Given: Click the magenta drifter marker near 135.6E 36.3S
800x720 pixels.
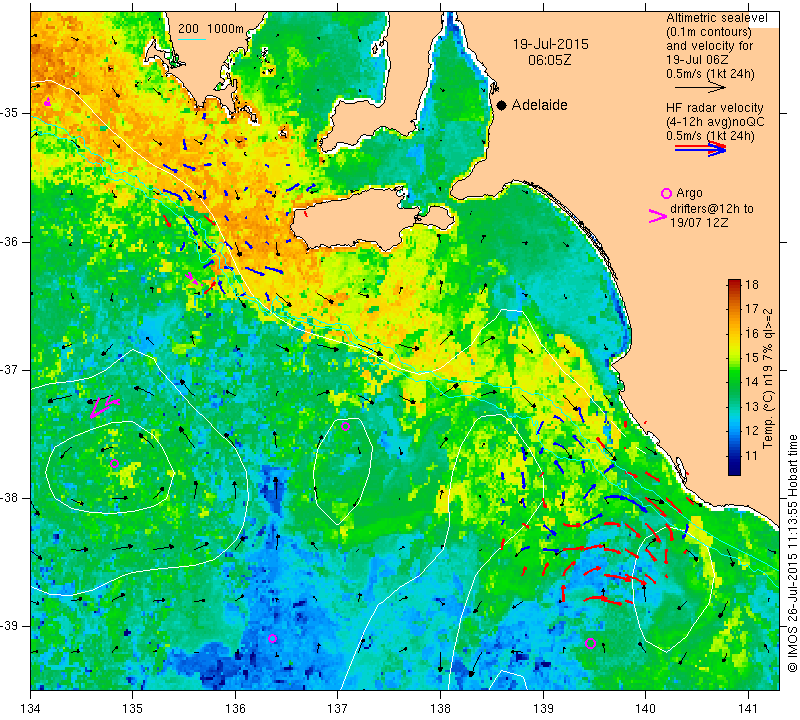Looking at the screenshot, I should click(x=192, y=278).
